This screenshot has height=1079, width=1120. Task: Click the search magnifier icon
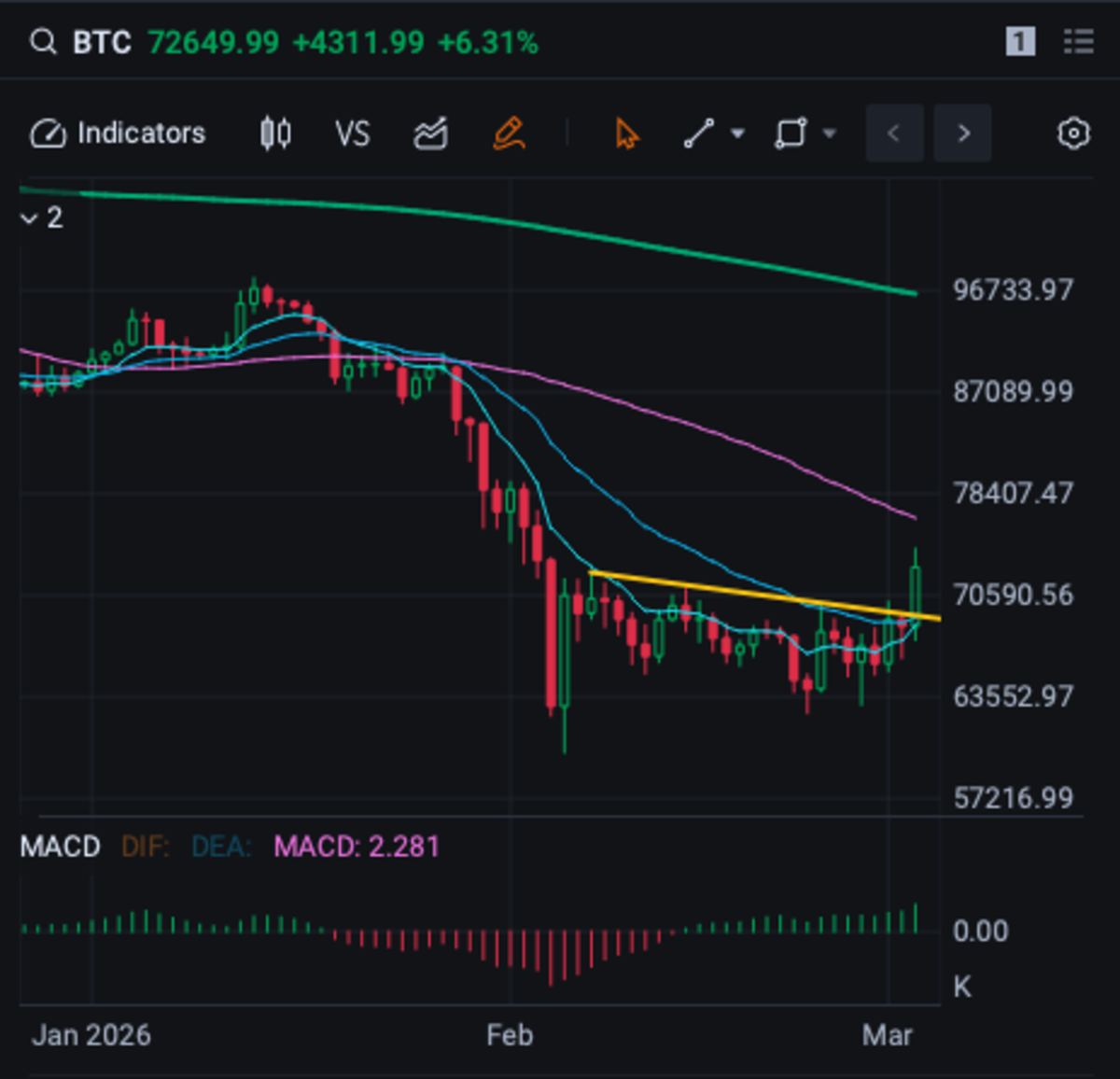43,42
